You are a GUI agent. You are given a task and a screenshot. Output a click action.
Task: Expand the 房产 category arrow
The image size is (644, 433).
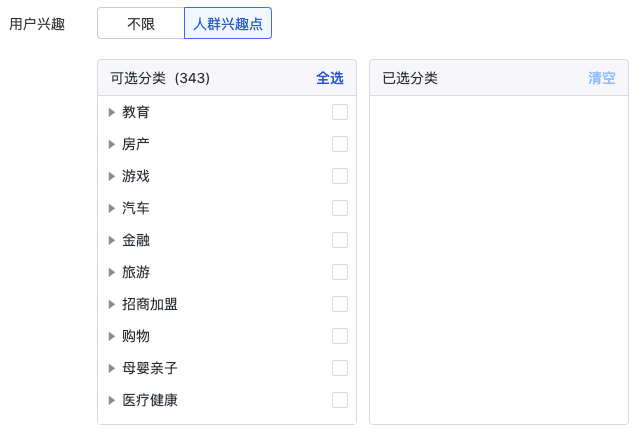(111, 144)
